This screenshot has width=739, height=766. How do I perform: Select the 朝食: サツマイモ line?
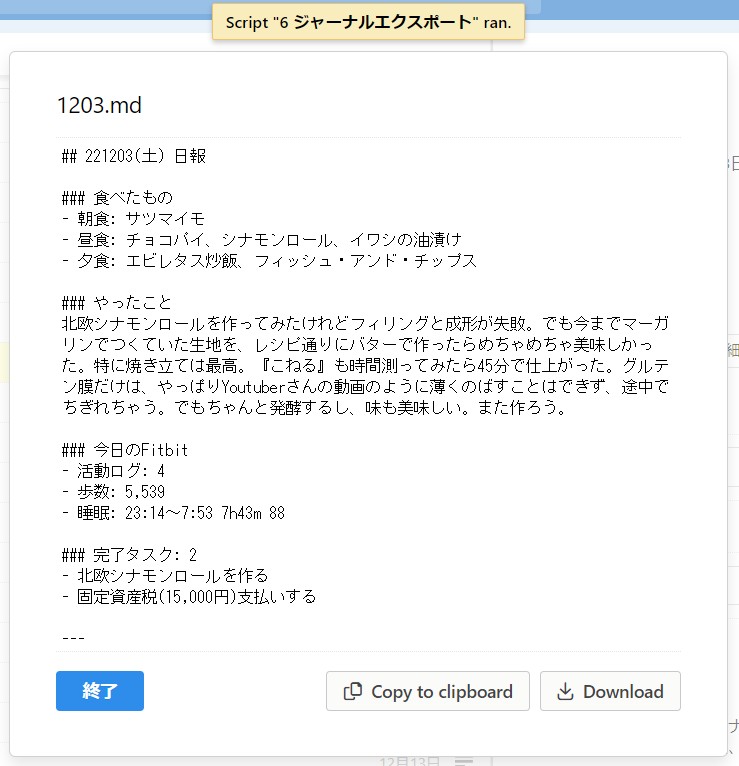pos(133,218)
